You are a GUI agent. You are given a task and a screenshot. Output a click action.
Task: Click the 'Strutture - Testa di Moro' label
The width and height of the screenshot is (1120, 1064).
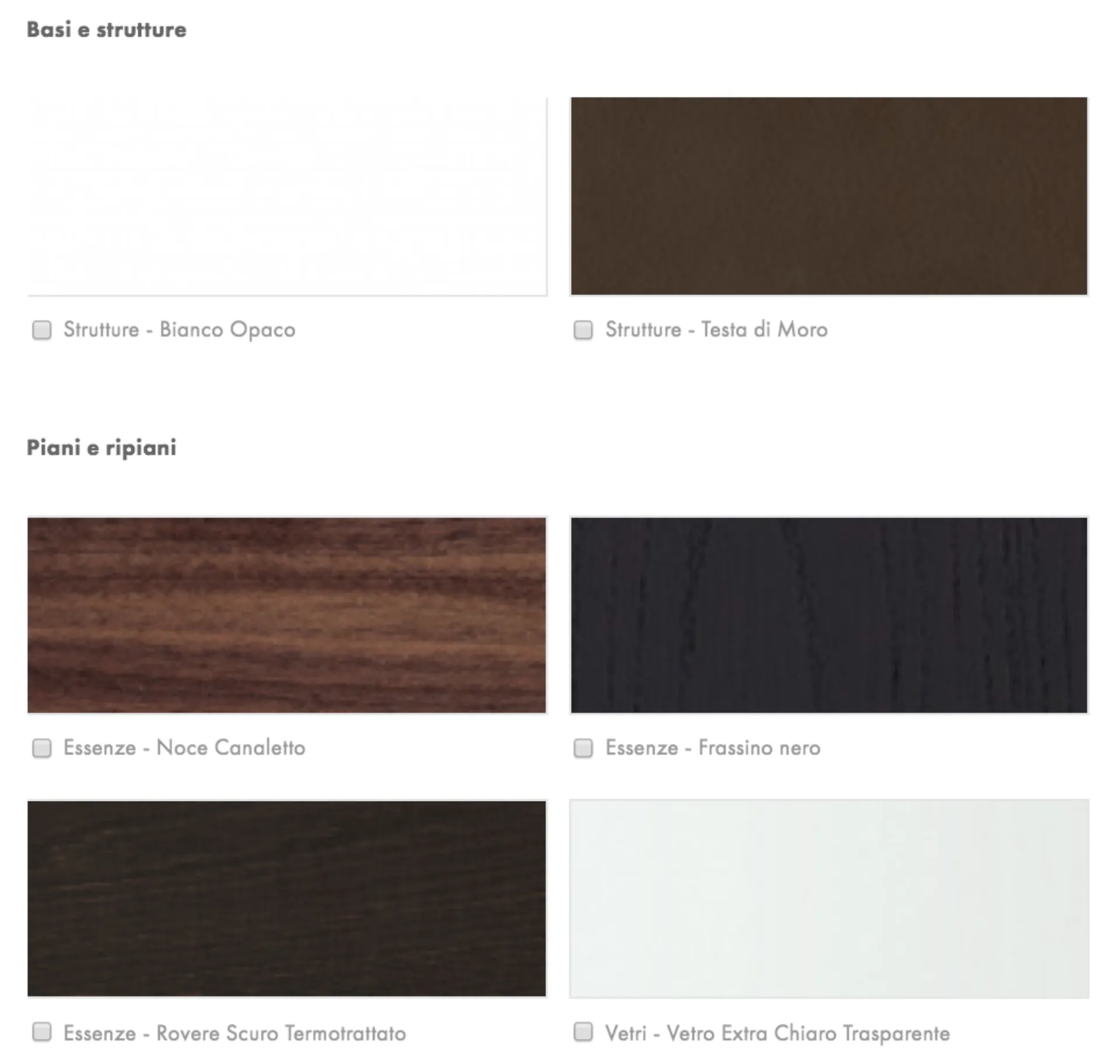tap(716, 330)
